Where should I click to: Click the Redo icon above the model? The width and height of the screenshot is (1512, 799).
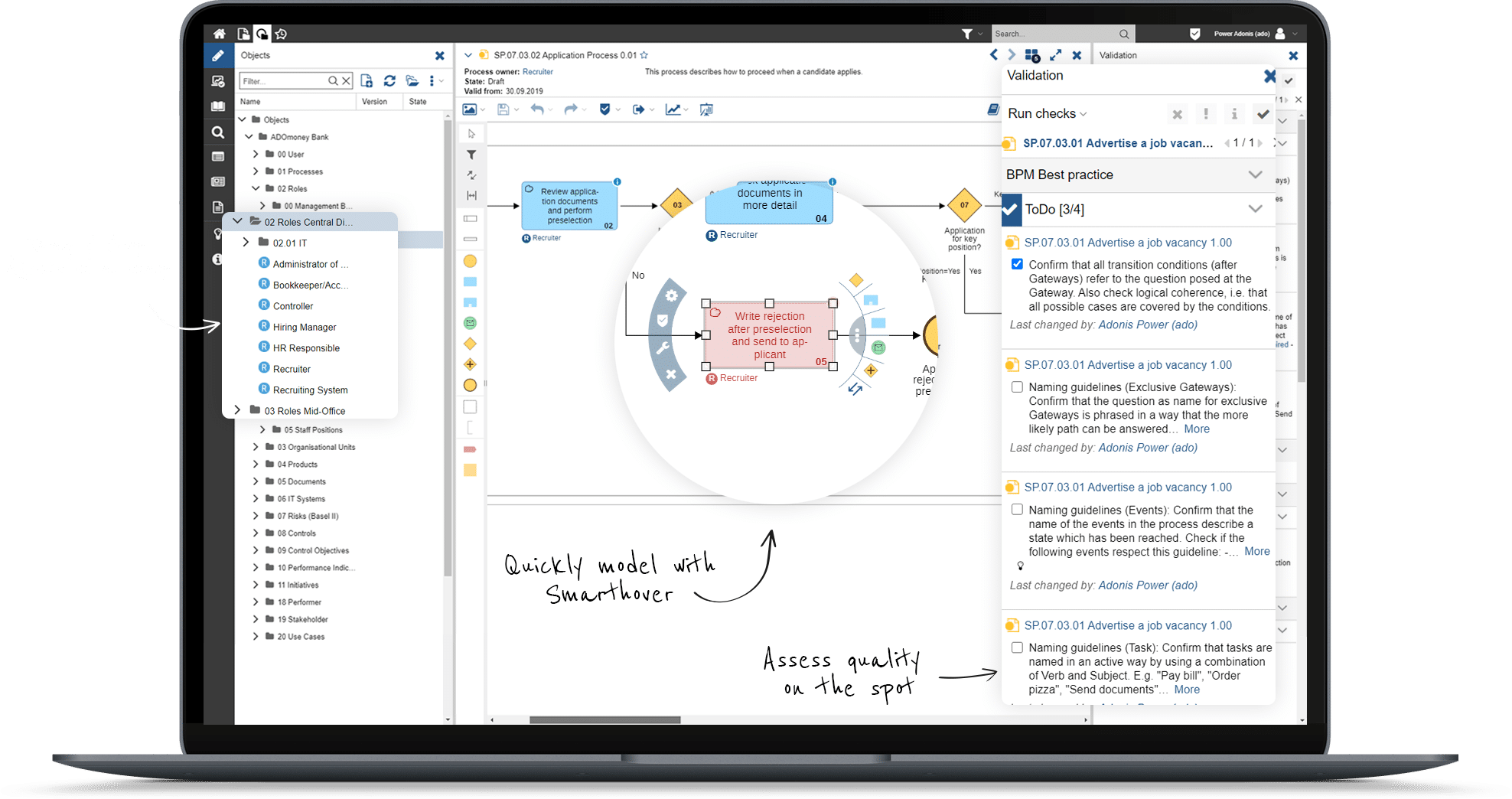coord(572,109)
